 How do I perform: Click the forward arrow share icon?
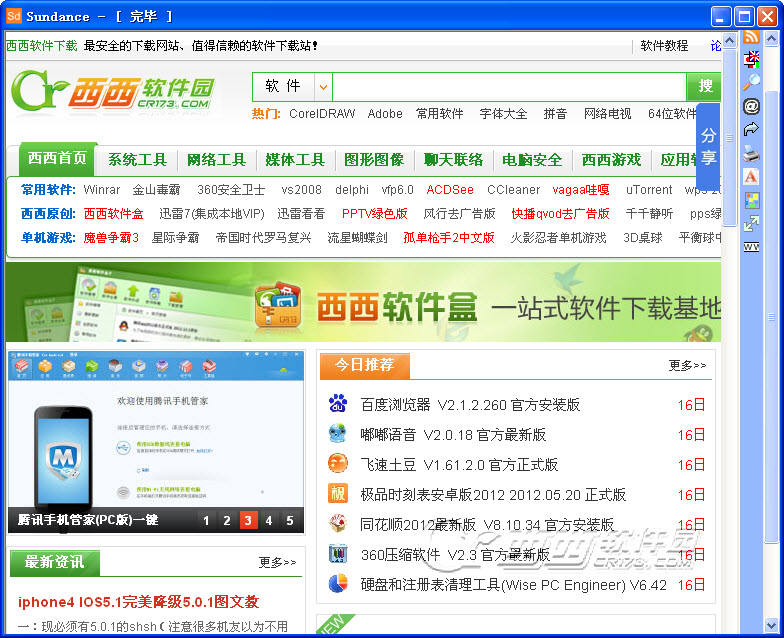point(751,130)
